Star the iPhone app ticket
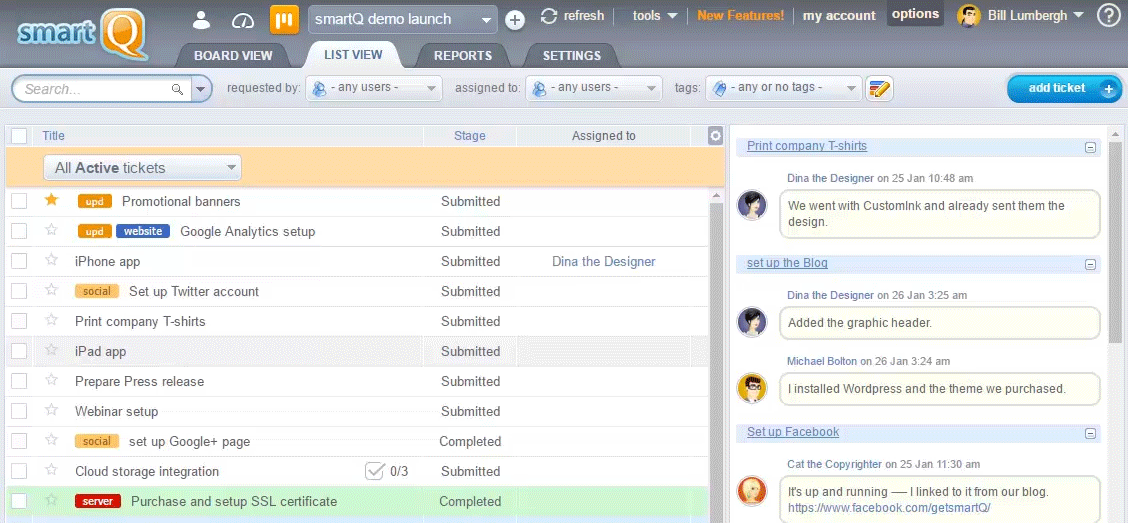The image size is (1128, 523). 52,261
